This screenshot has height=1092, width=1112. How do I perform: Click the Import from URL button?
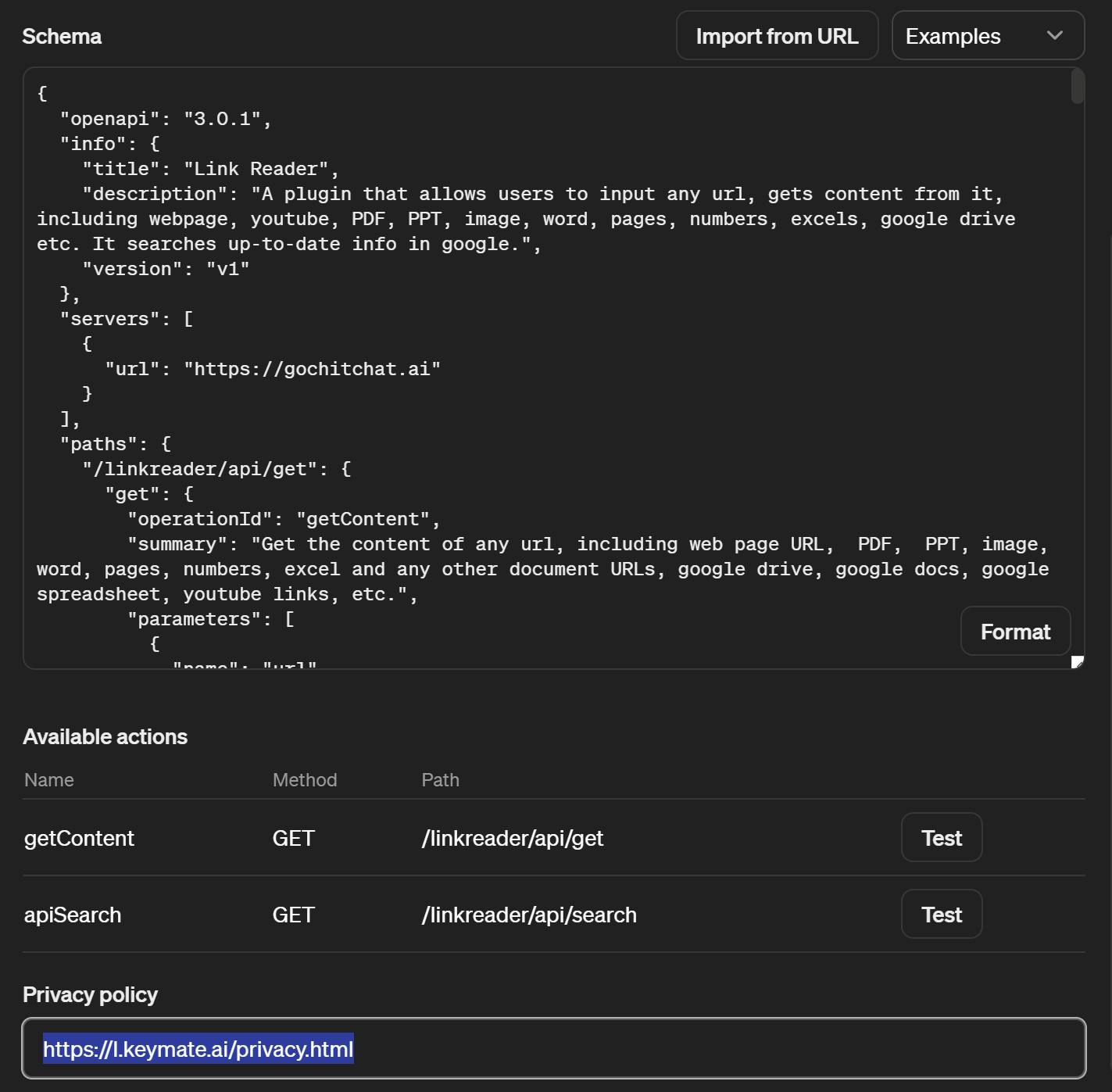coord(777,36)
